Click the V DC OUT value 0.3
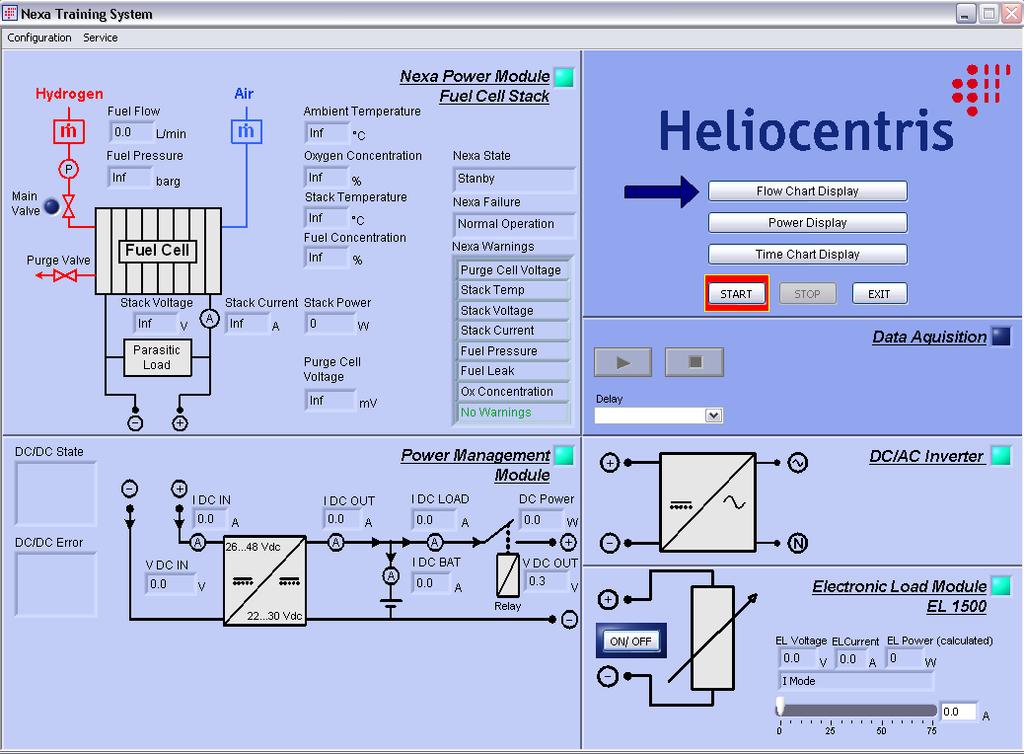This screenshot has width=1024, height=754. (x=545, y=581)
